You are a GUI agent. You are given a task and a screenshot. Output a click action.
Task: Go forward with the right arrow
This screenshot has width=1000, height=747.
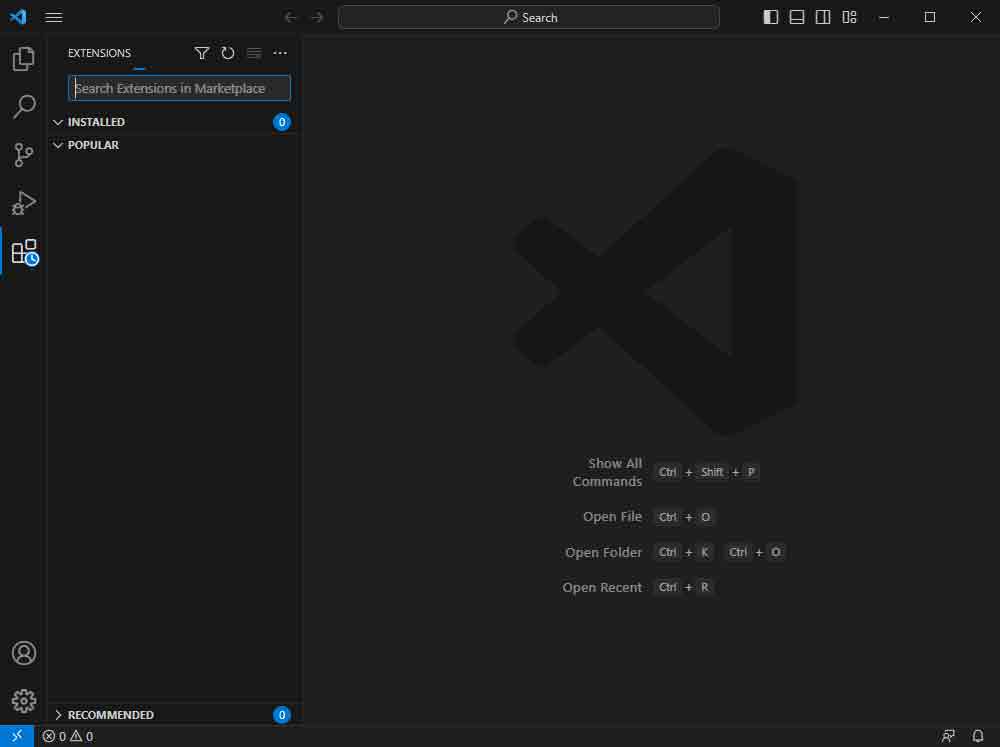click(x=317, y=17)
